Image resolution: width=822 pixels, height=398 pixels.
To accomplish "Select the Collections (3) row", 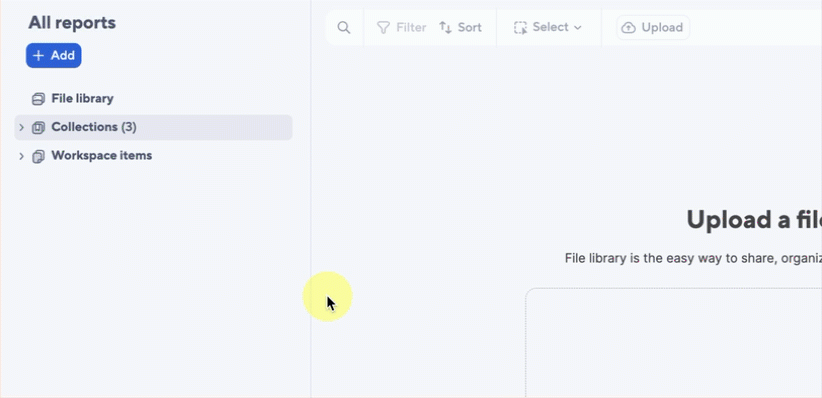I will click(153, 127).
